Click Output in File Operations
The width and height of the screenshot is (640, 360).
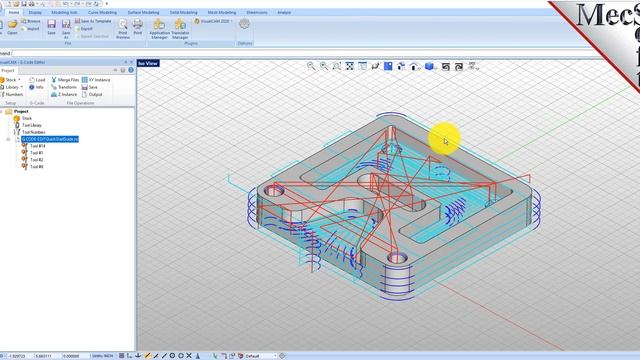pyautogui.click(x=92, y=95)
